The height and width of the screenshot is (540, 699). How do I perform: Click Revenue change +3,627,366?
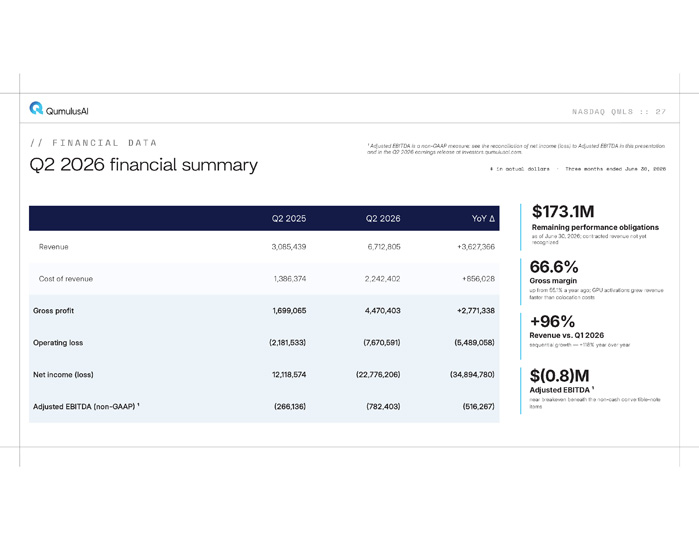click(x=476, y=247)
